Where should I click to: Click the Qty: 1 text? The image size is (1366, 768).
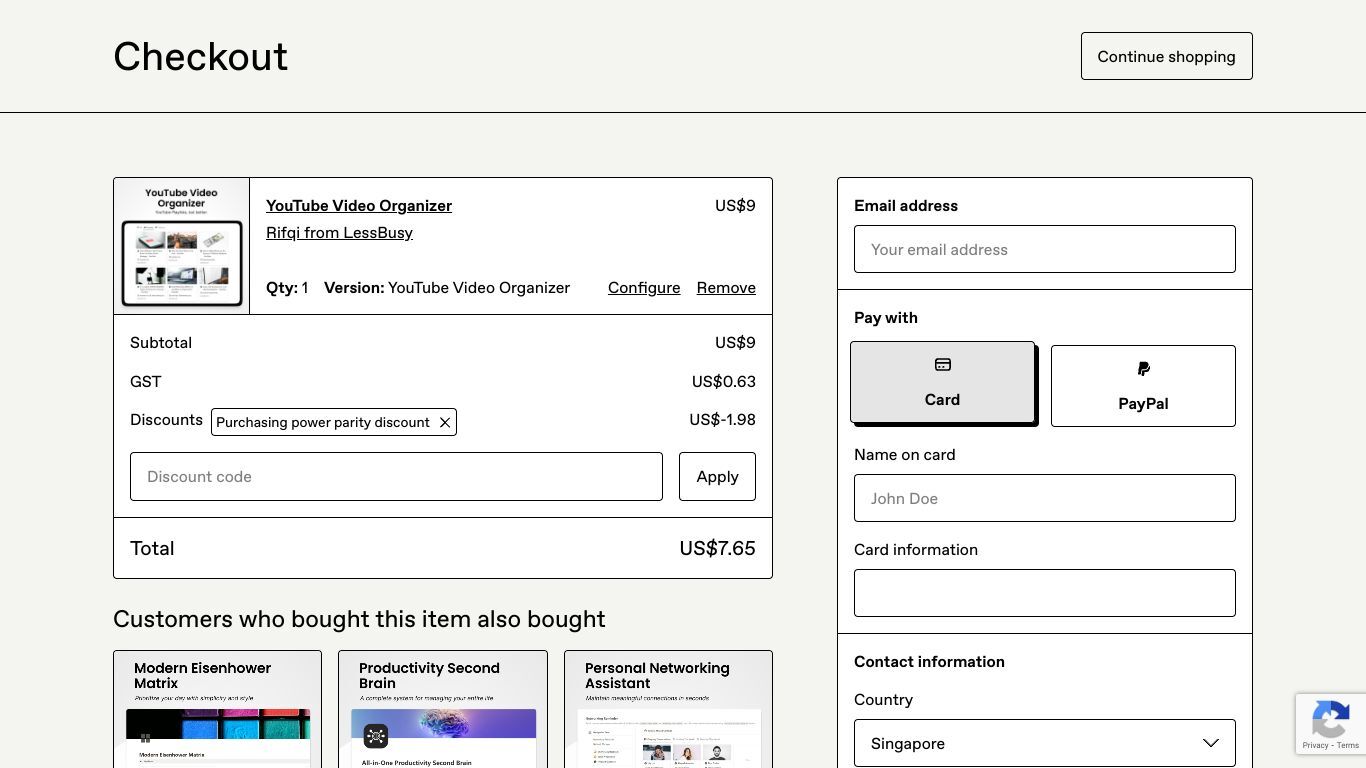(x=287, y=287)
